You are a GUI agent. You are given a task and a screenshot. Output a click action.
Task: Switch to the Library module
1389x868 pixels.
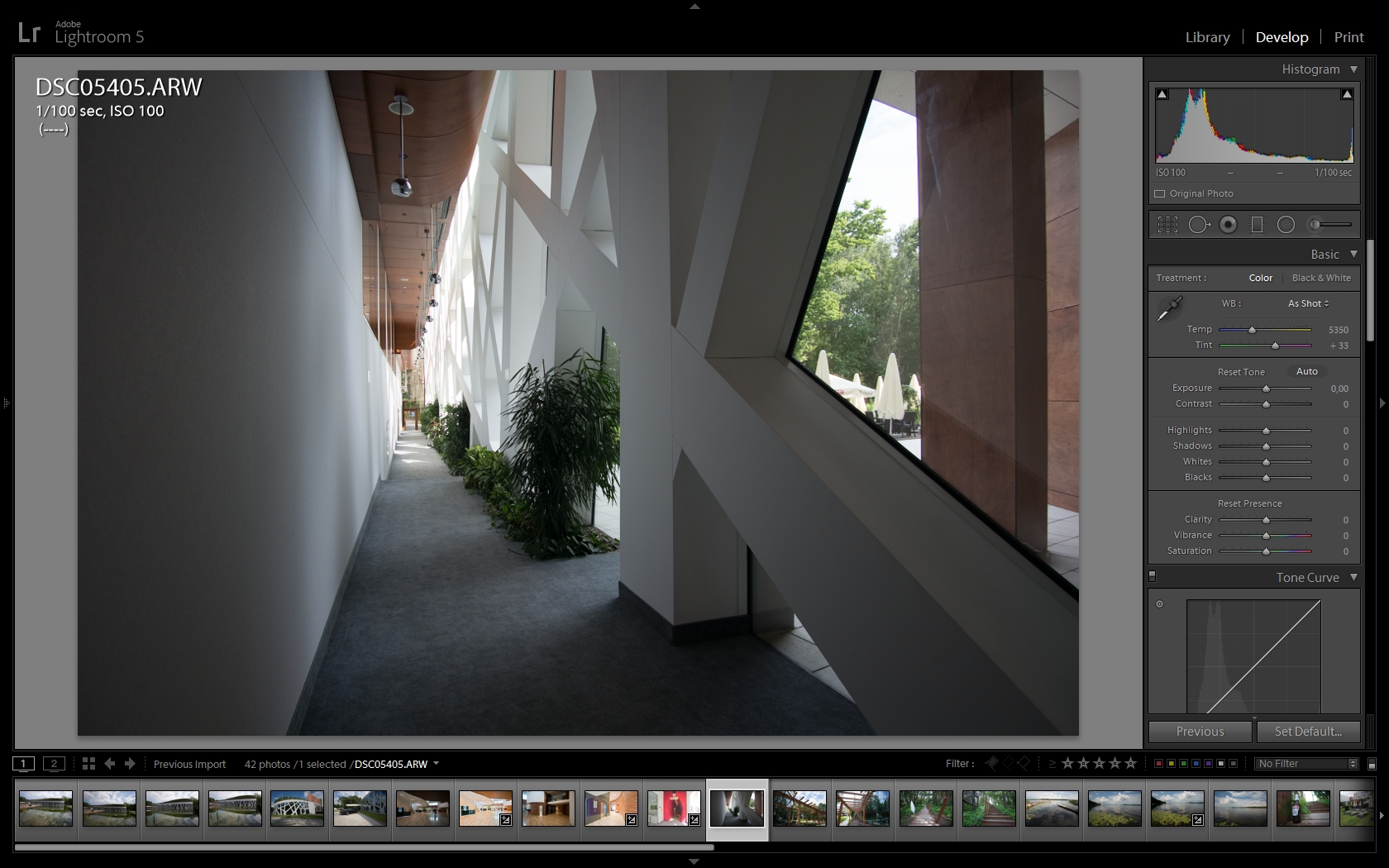pyautogui.click(x=1207, y=37)
